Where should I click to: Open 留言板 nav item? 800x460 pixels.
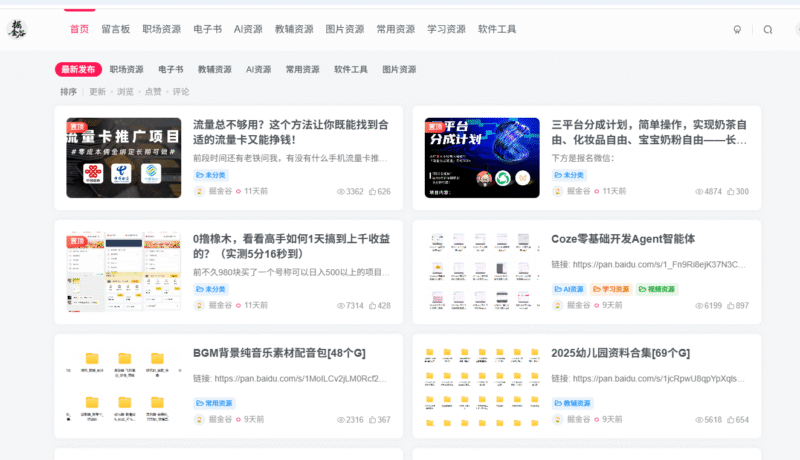coord(115,29)
